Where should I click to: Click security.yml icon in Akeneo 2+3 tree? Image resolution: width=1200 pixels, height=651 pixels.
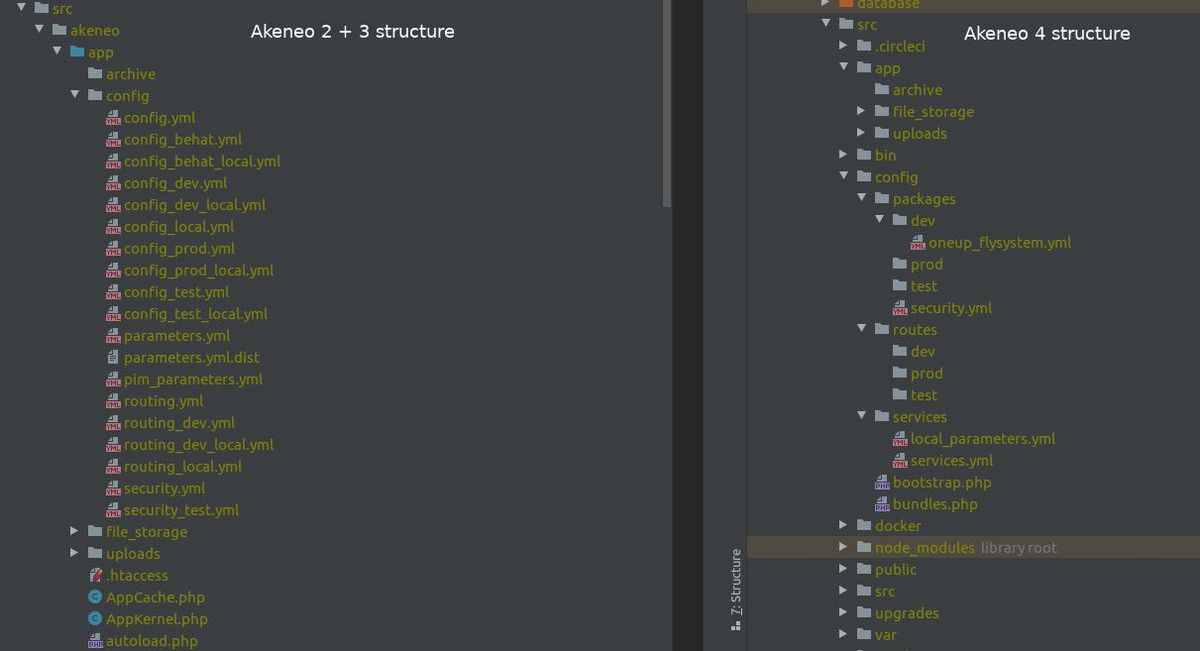[113, 488]
